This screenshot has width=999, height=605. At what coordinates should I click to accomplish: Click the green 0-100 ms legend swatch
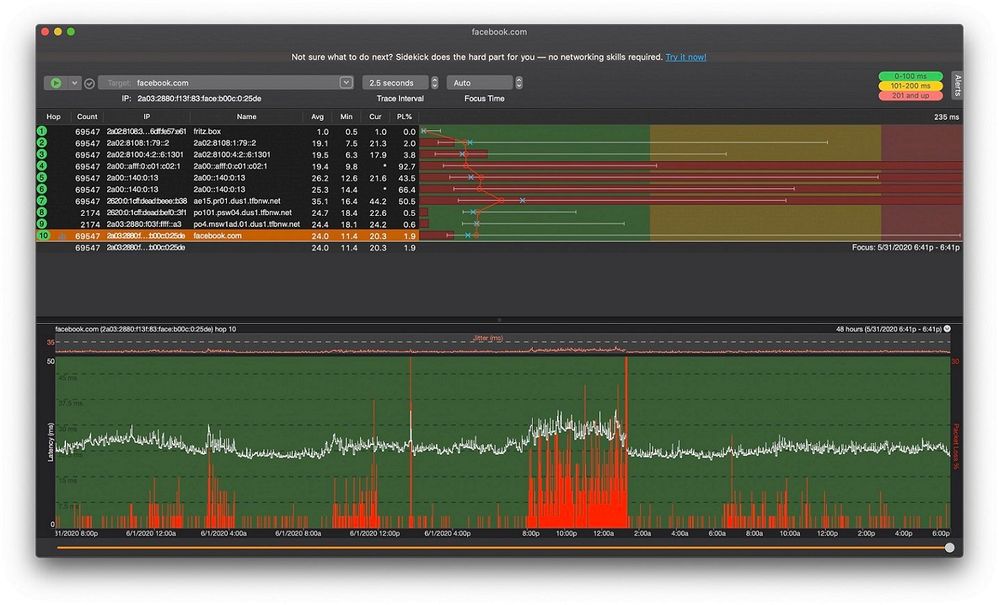tap(911, 75)
